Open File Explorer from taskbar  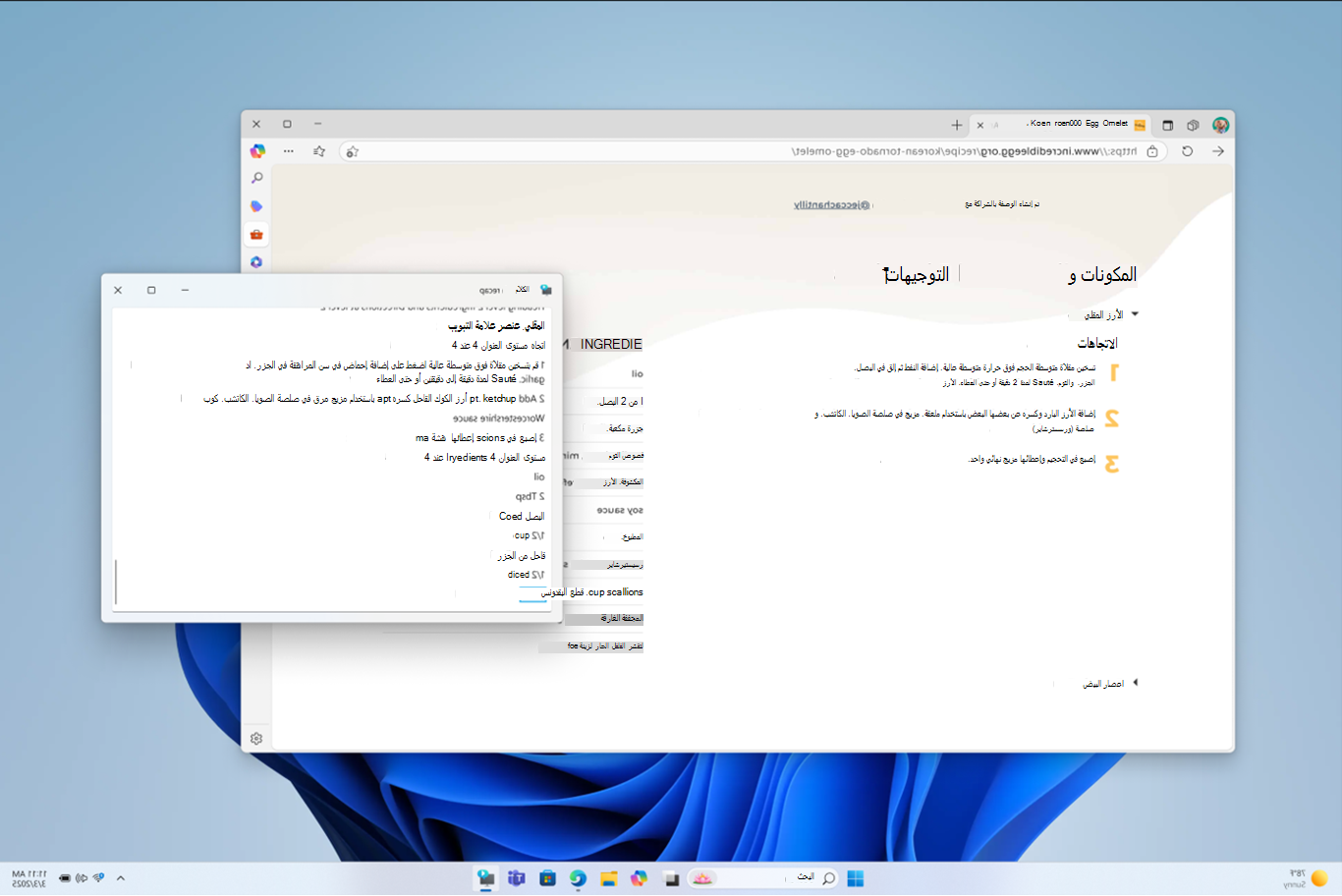point(609,878)
